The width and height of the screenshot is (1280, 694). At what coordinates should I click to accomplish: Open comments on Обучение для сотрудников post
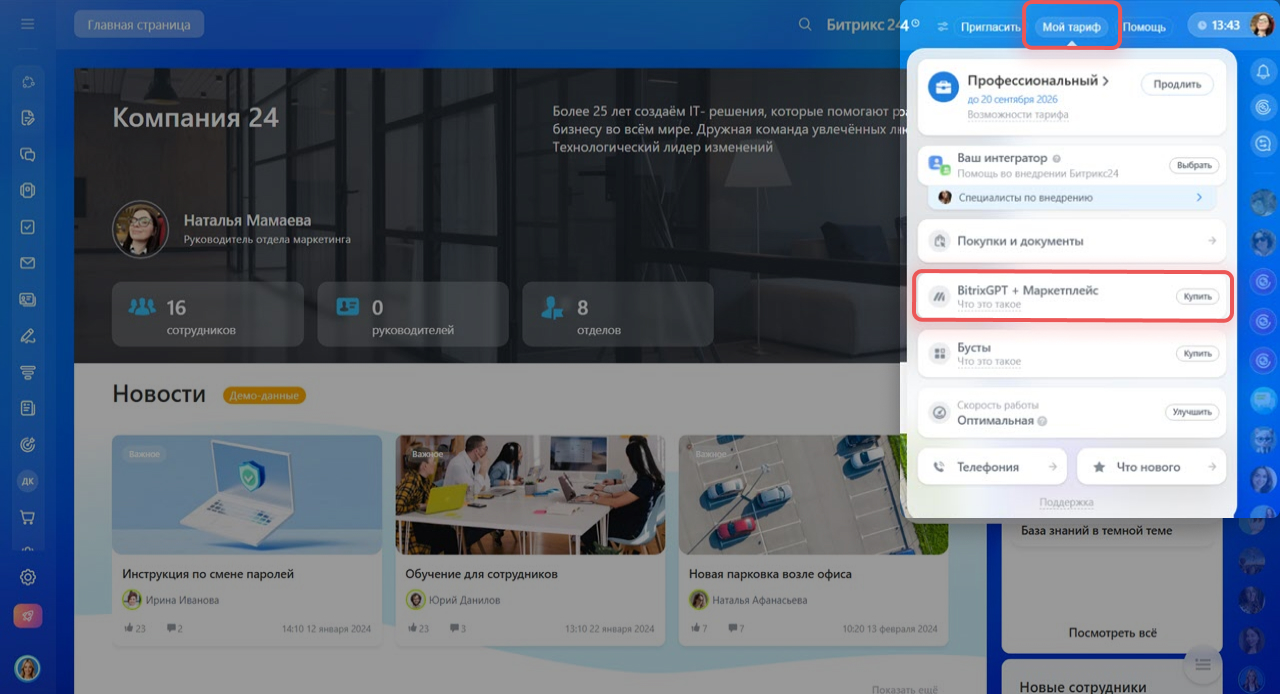pyautogui.click(x=456, y=628)
